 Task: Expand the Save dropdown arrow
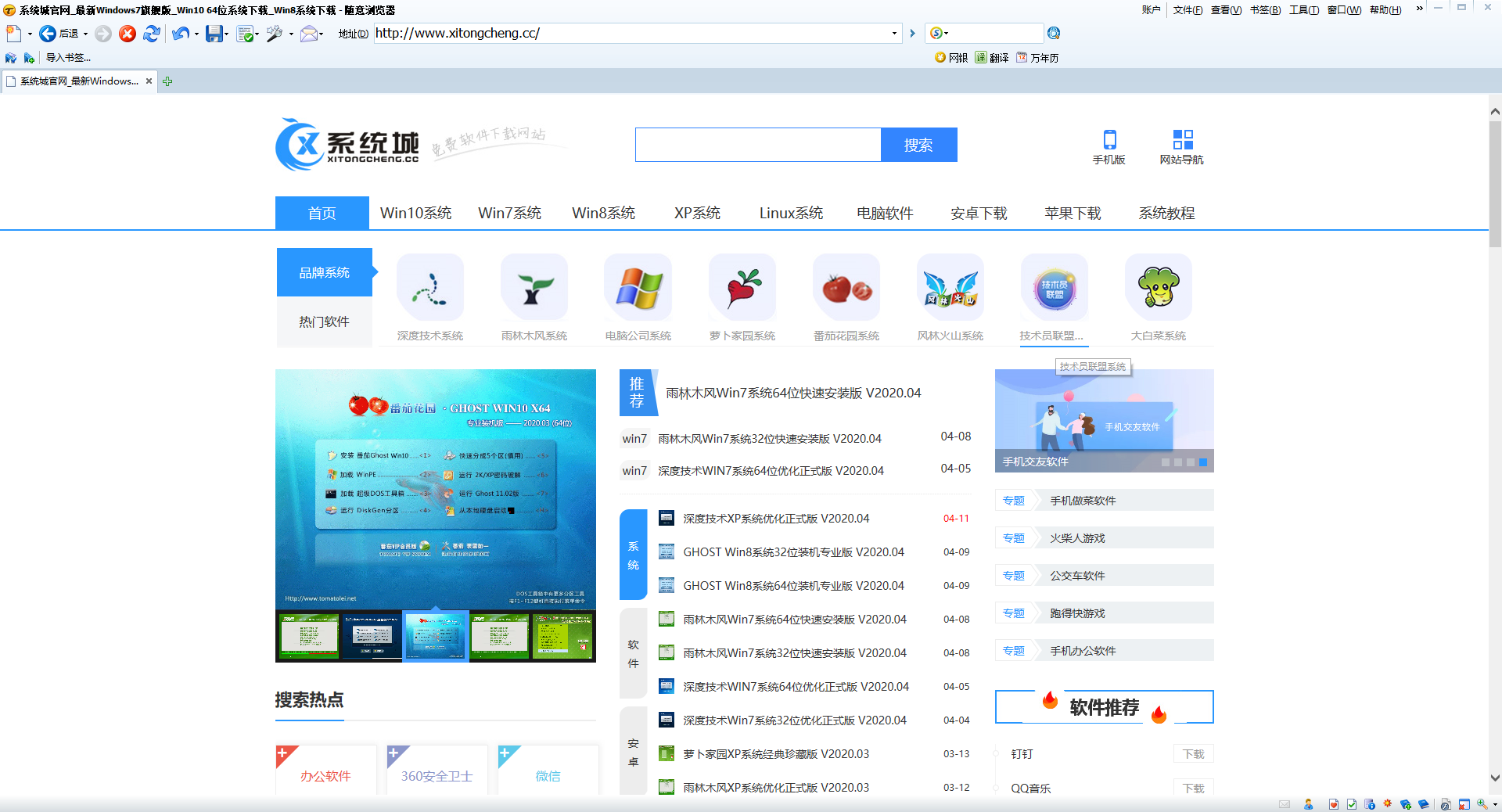point(226,34)
